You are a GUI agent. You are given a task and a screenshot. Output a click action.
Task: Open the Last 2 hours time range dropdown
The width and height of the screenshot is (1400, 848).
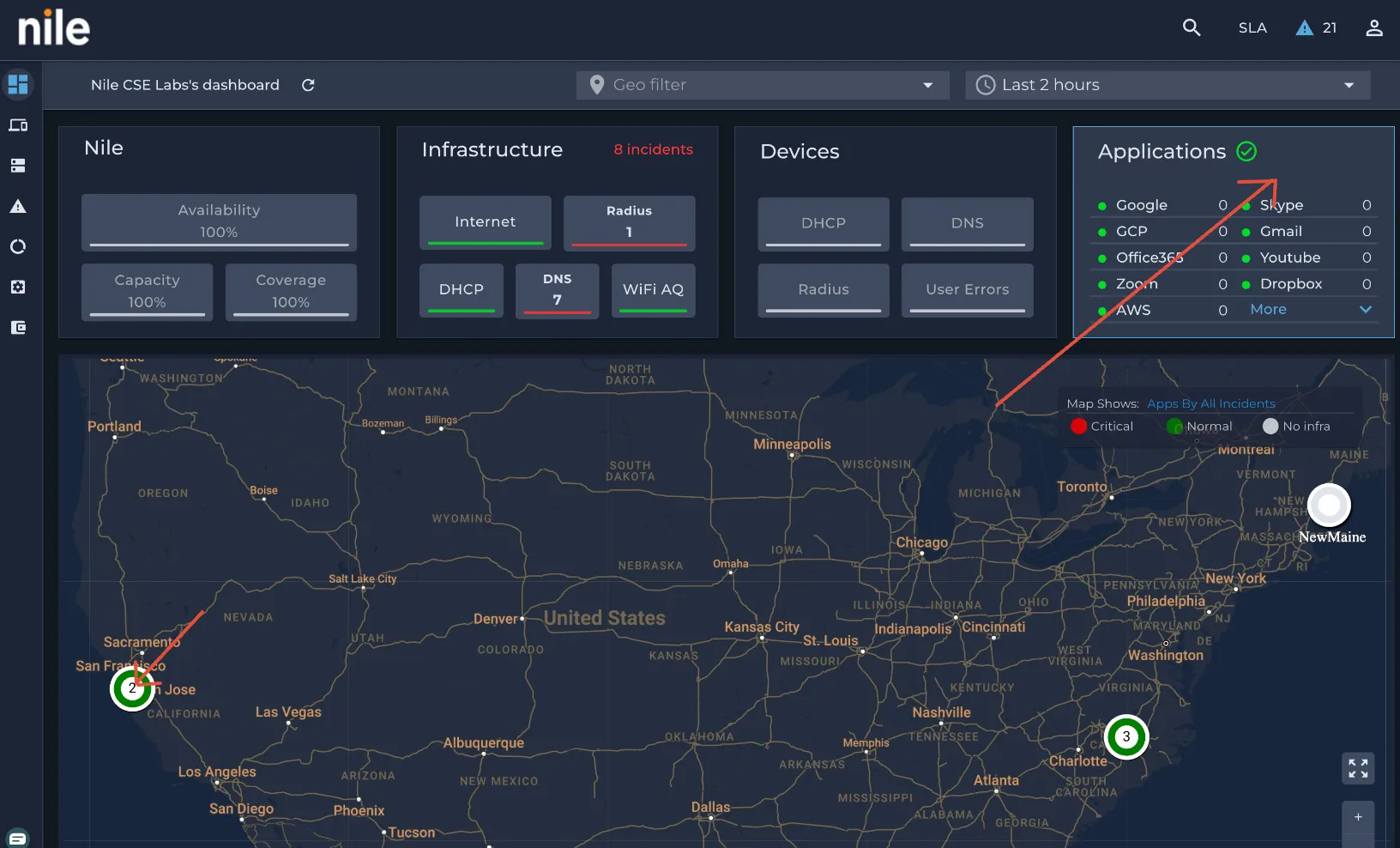tap(1168, 85)
